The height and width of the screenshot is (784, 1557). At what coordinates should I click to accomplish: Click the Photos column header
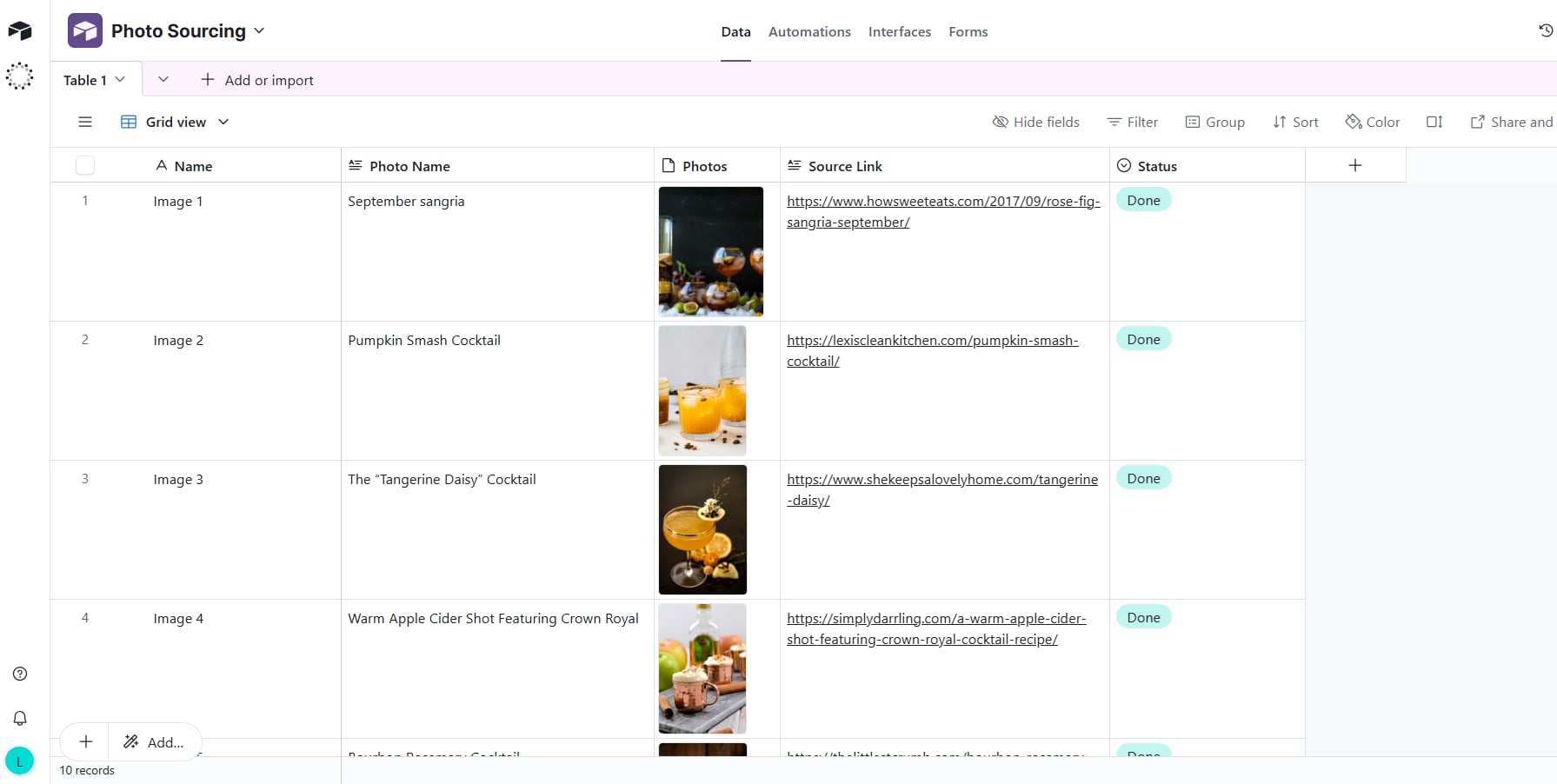click(x=717, y=165)
